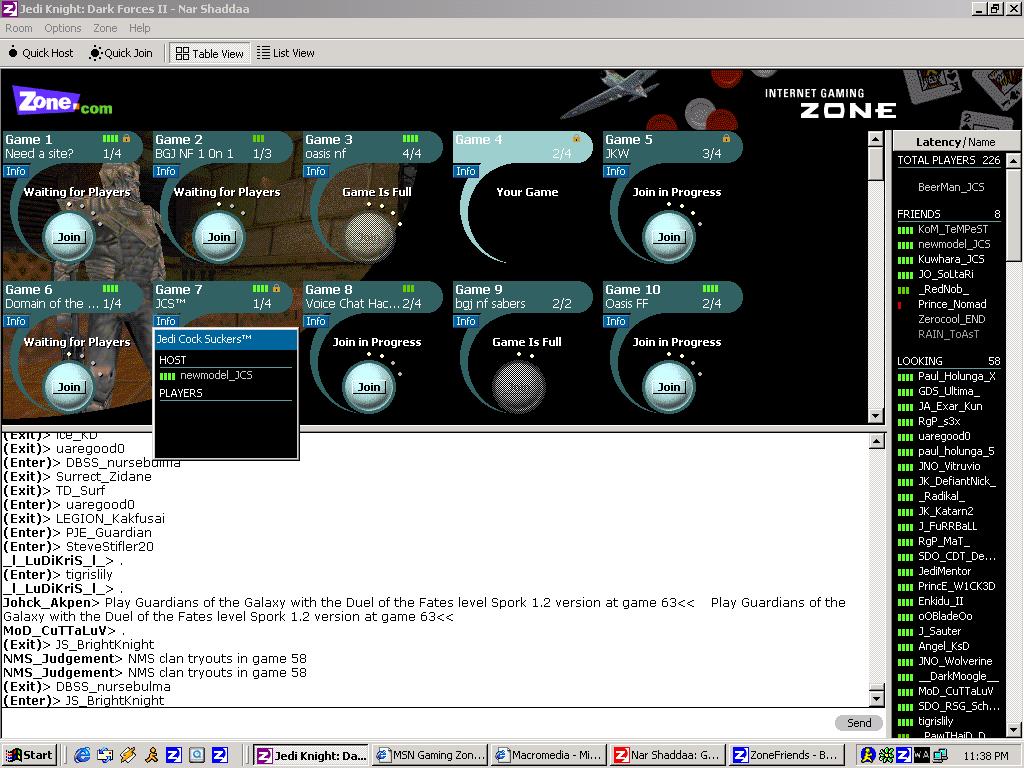This screenshot has width=1024, height=768.
Task: Click the lock icon on Game 1
Action: (x=127, y=138)
